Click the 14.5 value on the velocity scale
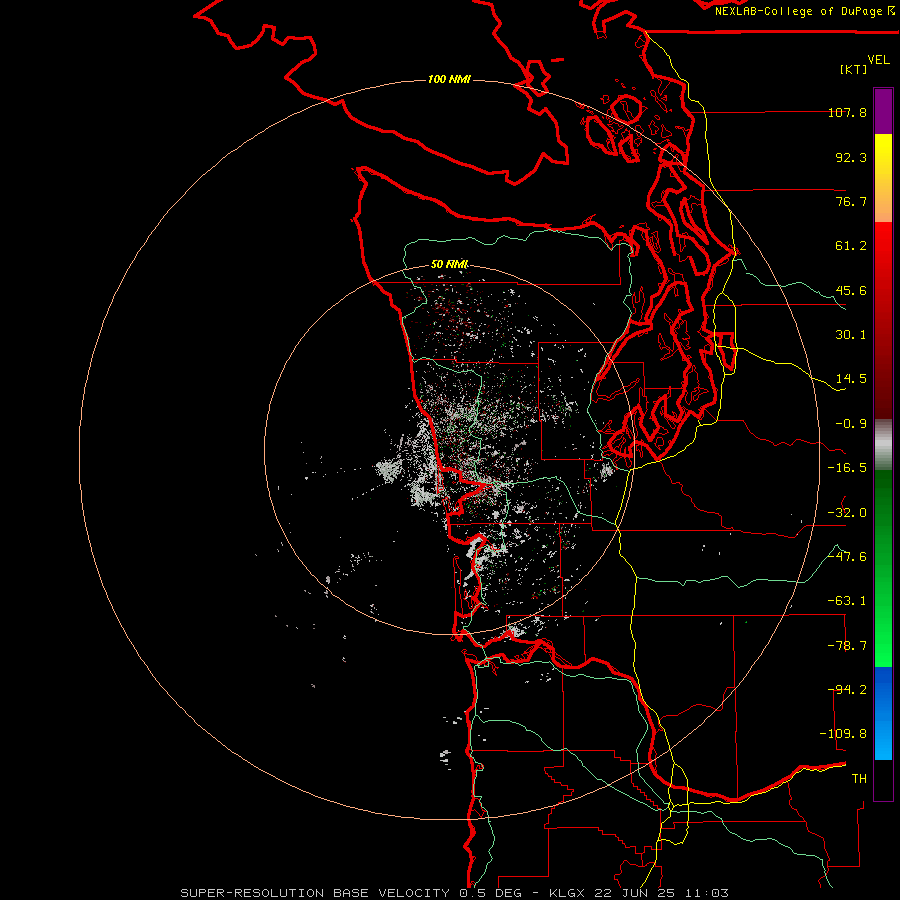Image resolution: width=900 pixels, height=900 pixels. (x=851, y=379)
